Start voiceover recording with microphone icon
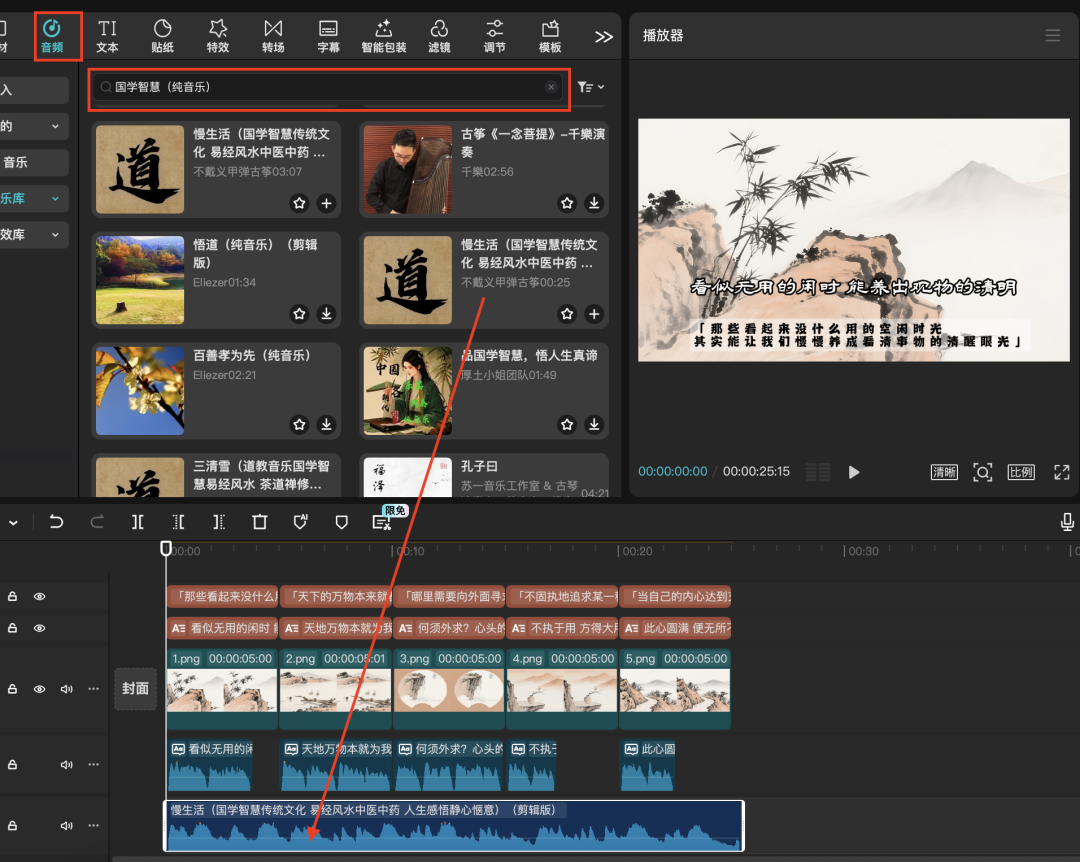 coord(1067,522)
